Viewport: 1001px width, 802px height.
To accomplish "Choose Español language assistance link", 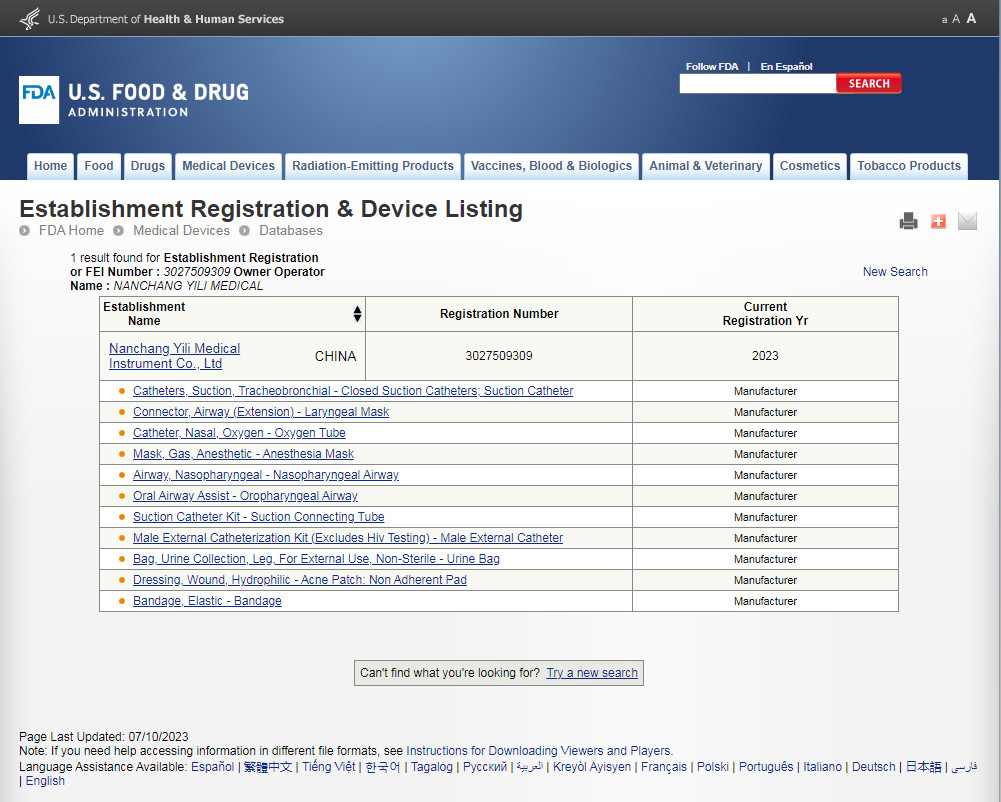I will pos(212,767).
